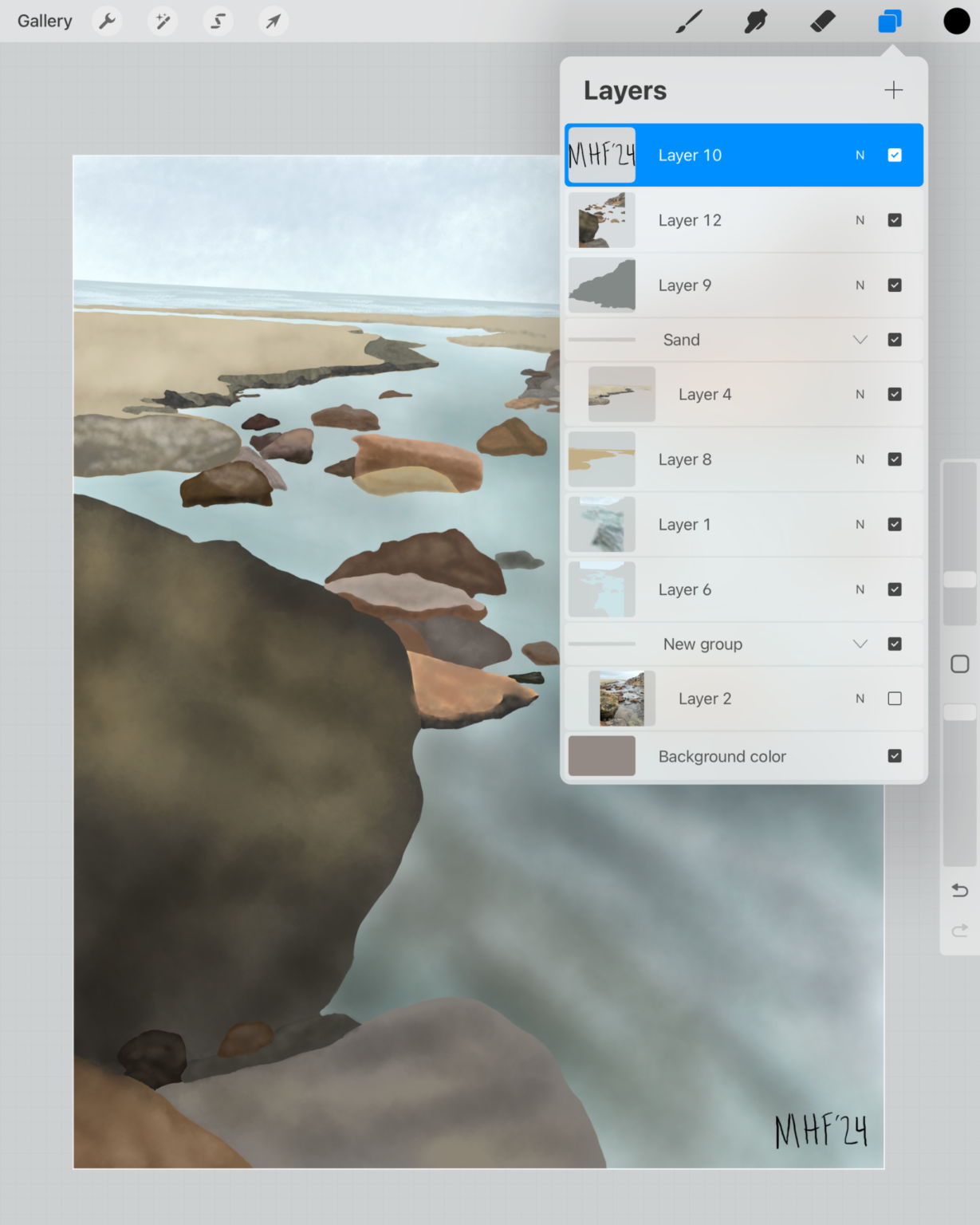Screen dimensions: 980x1225
Task: Select the Paint brush tool
Action: [687, 21]
